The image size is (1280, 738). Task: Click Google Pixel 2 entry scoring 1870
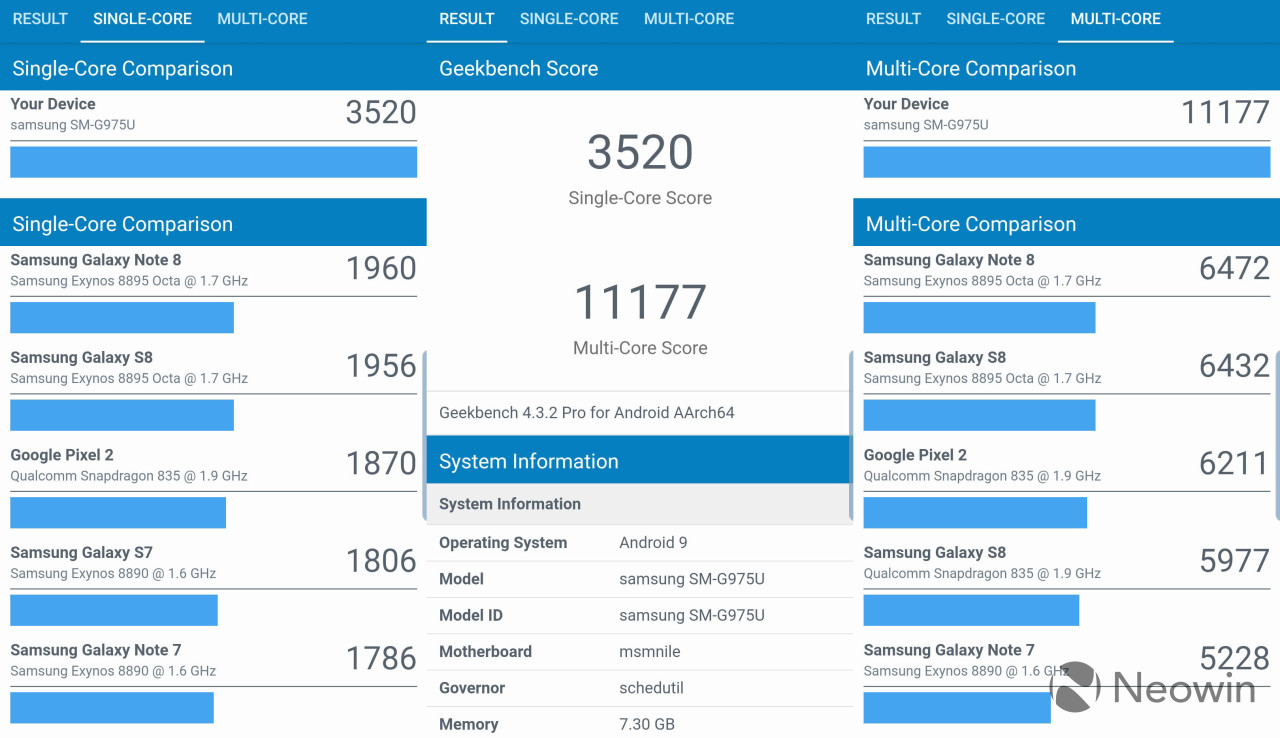click(213, 485)
